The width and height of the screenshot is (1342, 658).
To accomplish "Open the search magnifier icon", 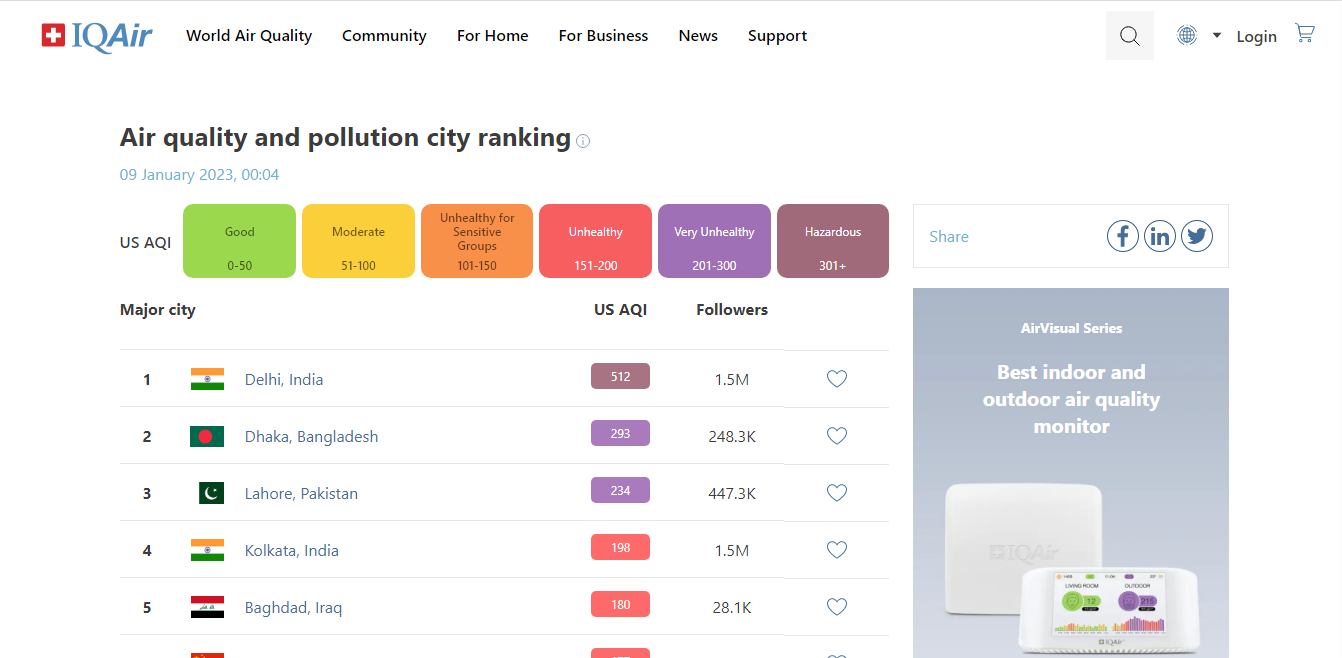I will (x=1130, y=36).
